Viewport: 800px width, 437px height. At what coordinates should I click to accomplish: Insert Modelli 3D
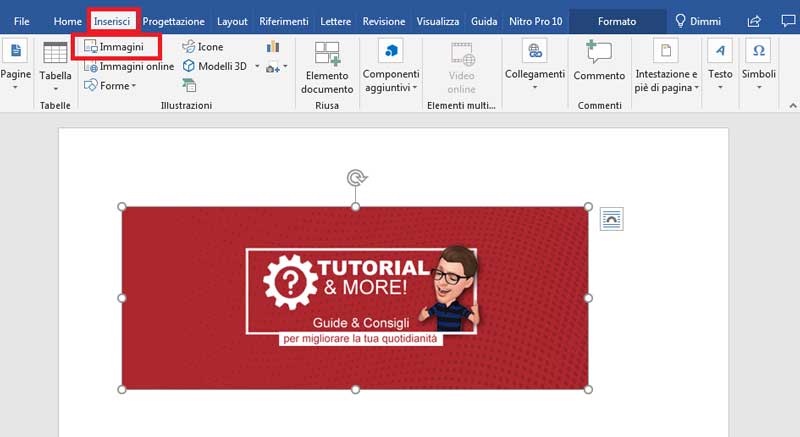coord(215,66)
